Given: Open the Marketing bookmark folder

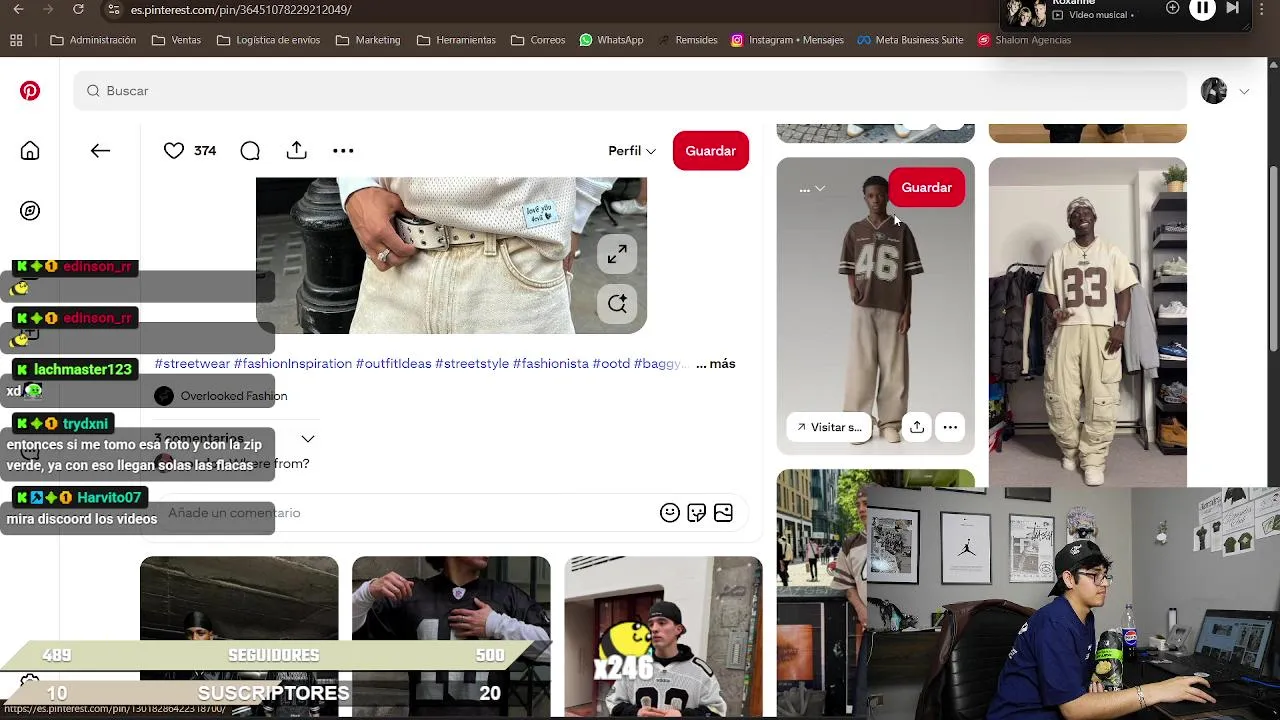Looking at the screenshot, I should pos(368,40).
